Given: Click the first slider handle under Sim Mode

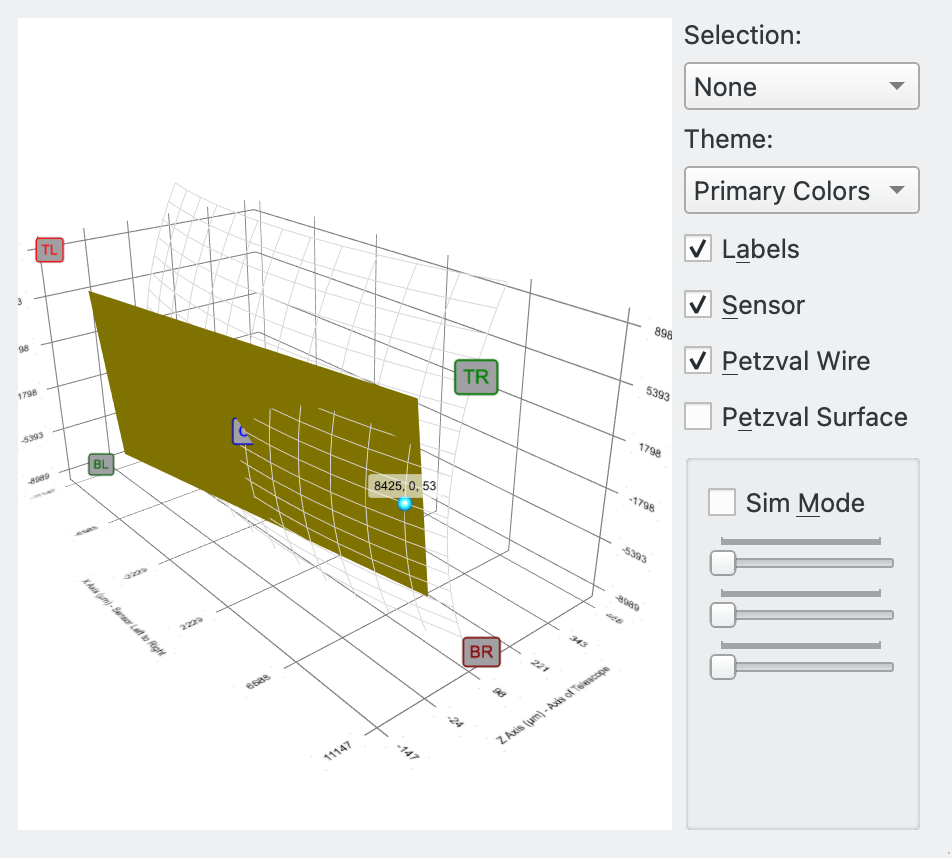Looking at the screenshot, I should 722,563.
